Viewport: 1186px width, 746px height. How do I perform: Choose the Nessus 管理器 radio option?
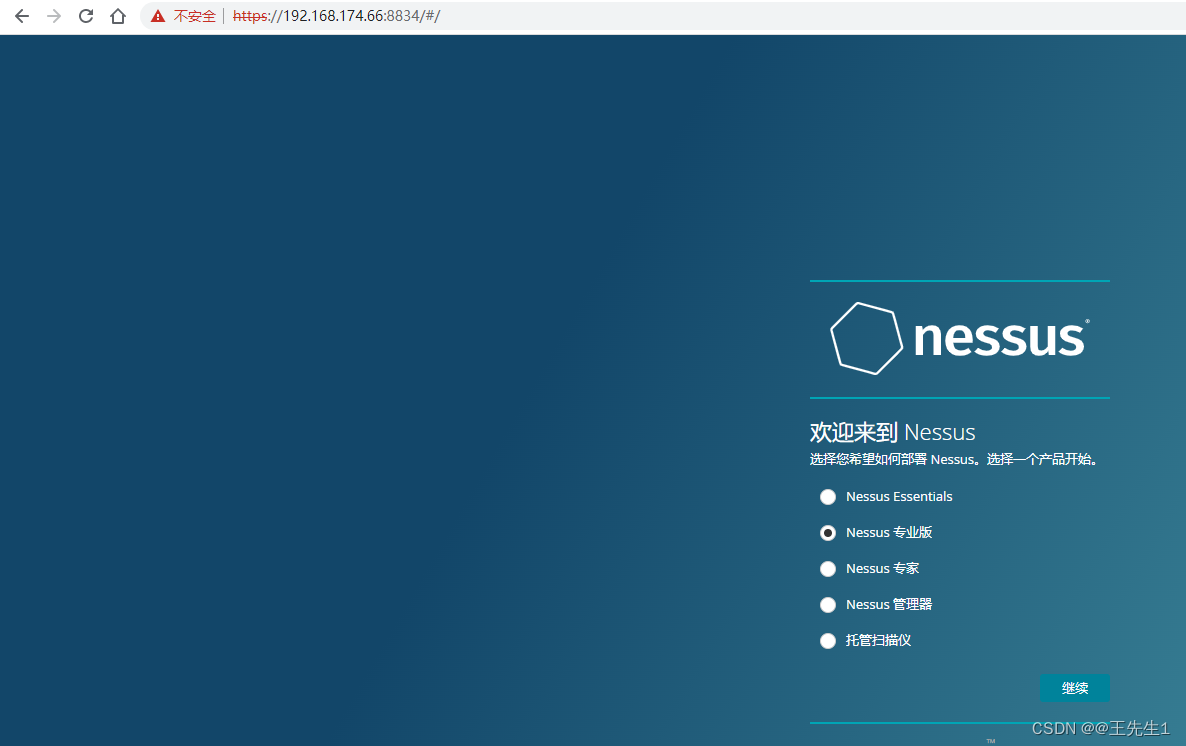click(828, 605)
